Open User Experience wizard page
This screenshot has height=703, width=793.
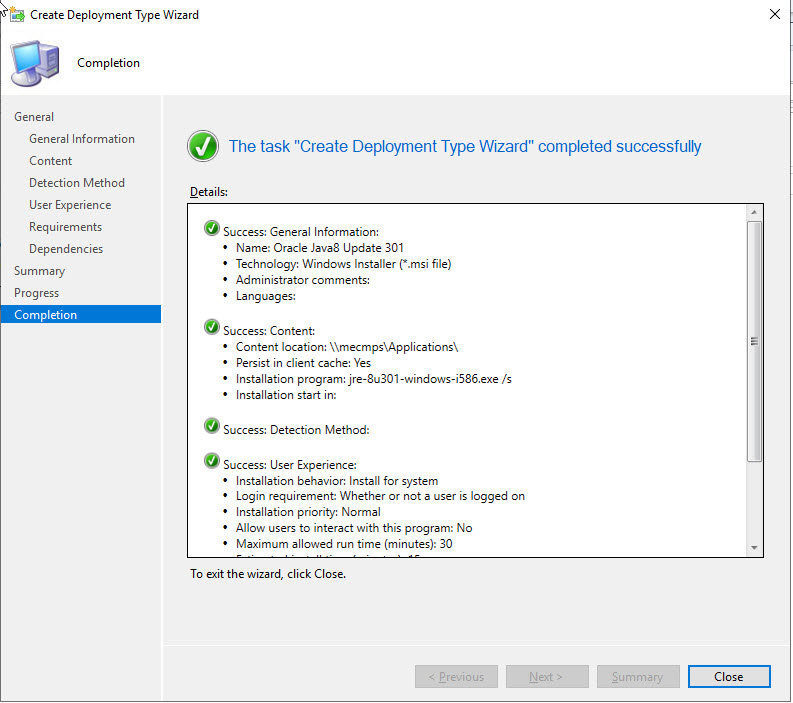pyautogui.click(x=70, y=205)
